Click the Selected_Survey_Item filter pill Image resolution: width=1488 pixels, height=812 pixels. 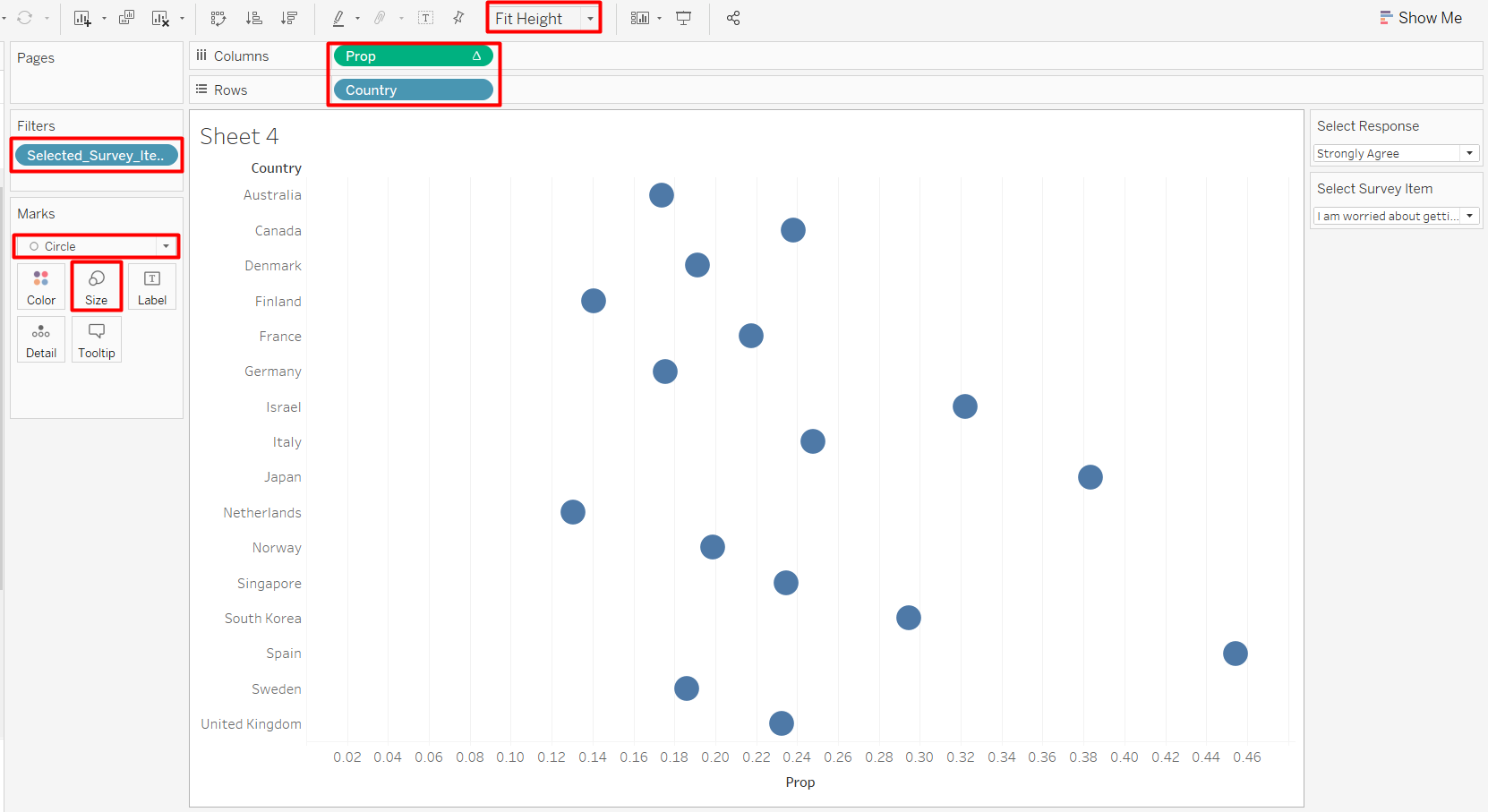(96, 155)
